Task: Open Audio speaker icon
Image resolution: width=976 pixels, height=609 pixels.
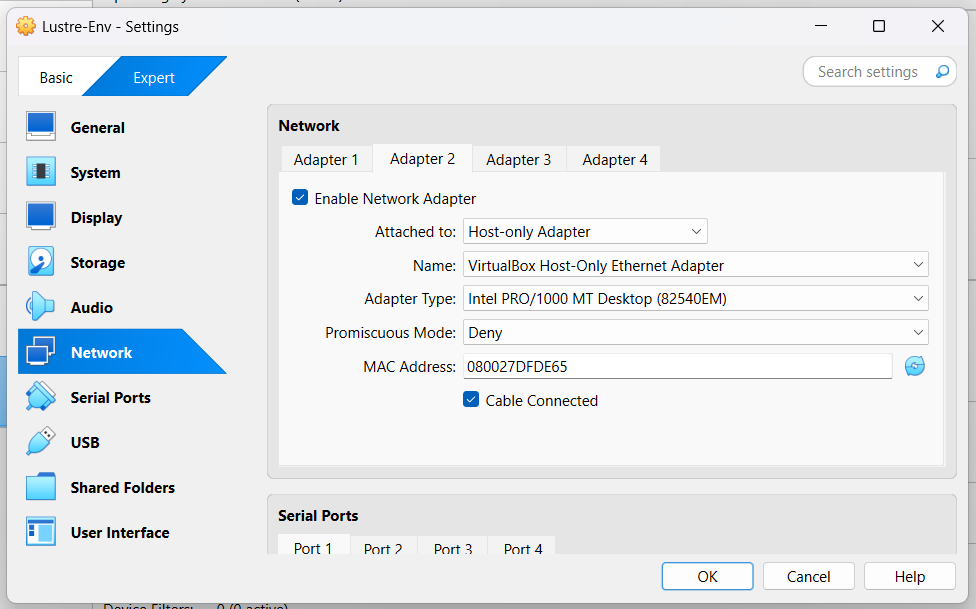Action: point(41,307)
